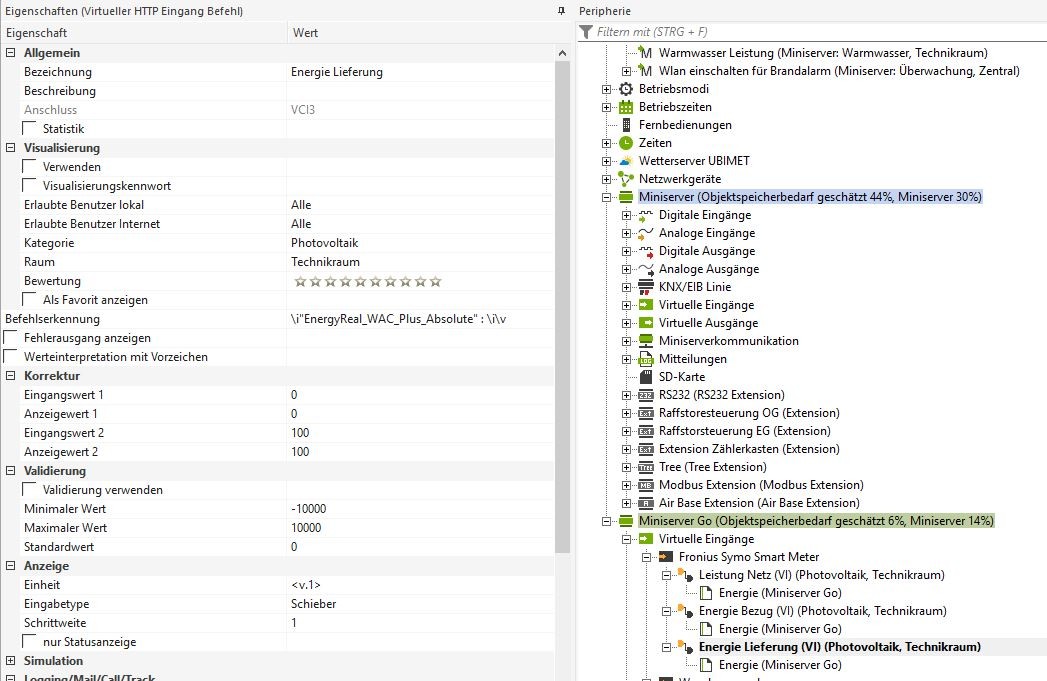The width and height of the screenshot is (1047, 681).
Task: Set the Bewertung star rating
Action: click(367, 282)
